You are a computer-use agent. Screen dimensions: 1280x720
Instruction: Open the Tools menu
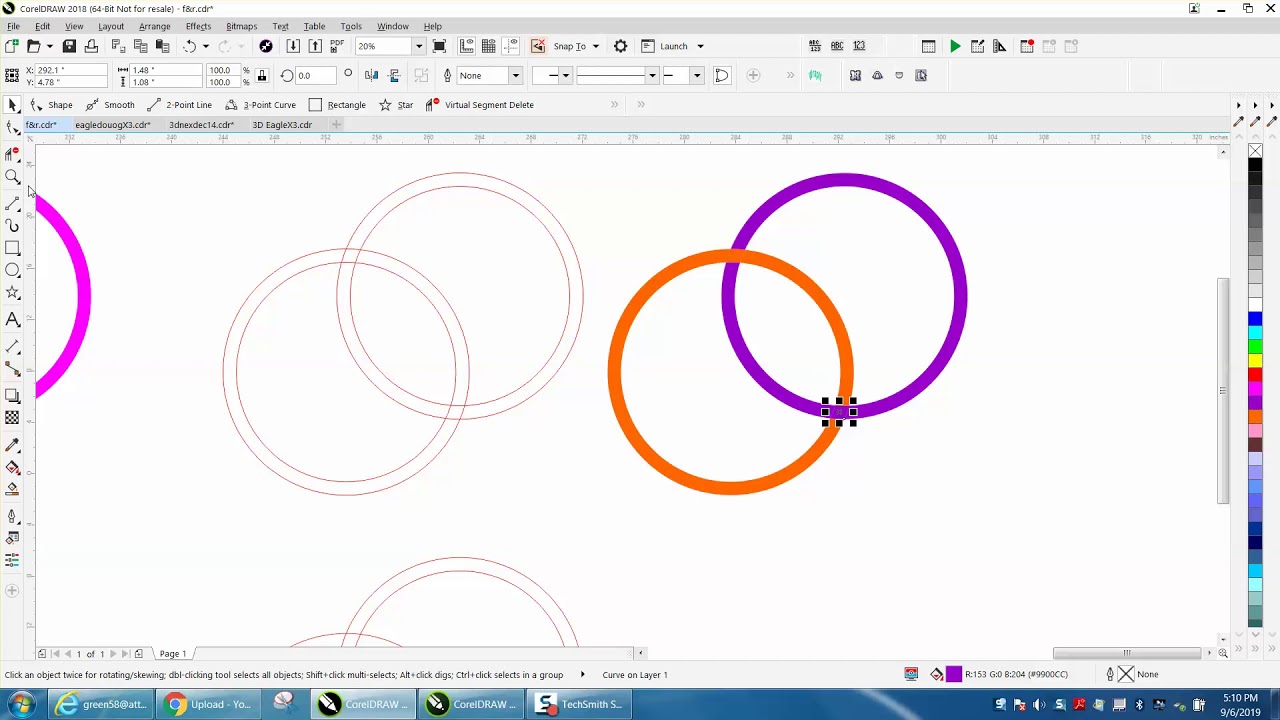(351, 26)
